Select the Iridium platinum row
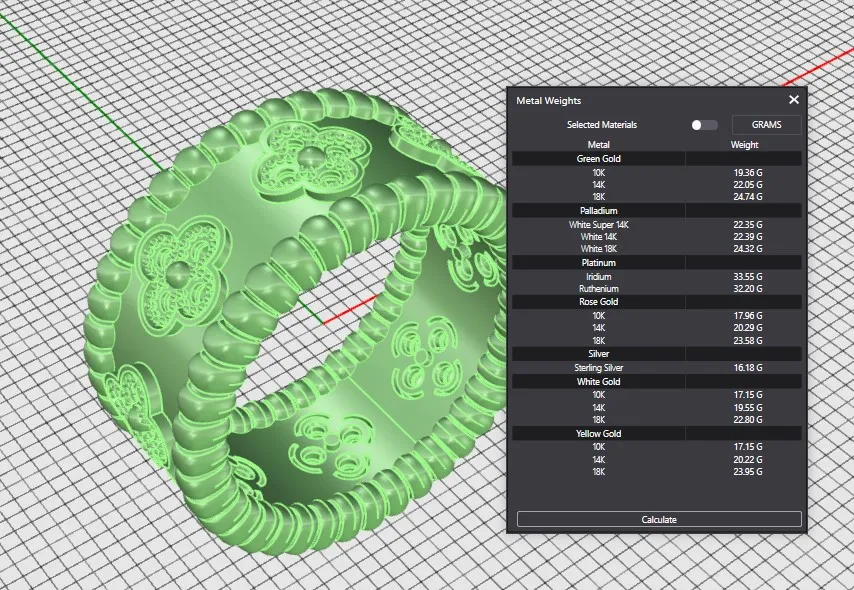This screenshot has width=854, height=590. pyautogui.click(x=656, y=277)
